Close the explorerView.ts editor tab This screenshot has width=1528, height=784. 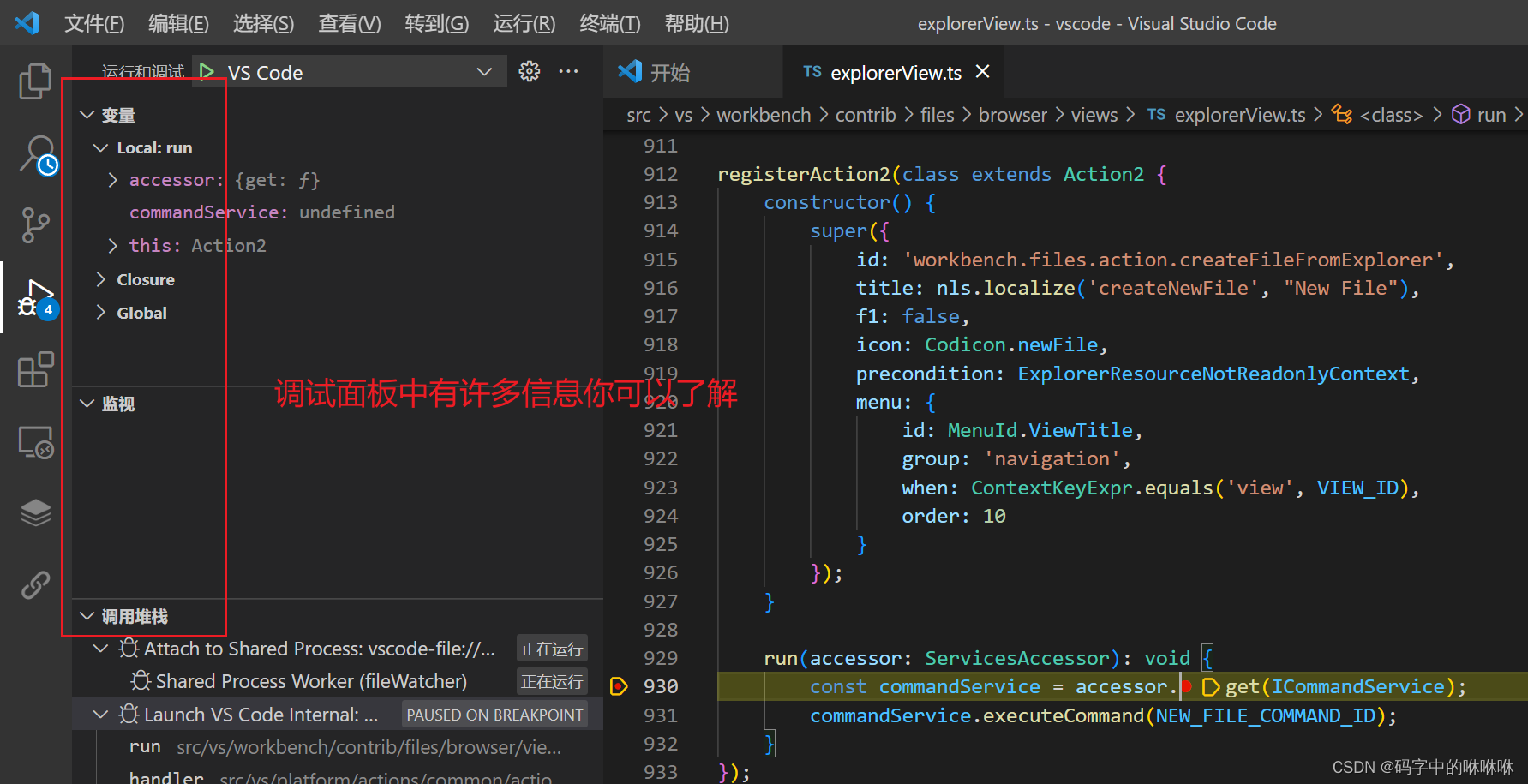pos(983,71)
